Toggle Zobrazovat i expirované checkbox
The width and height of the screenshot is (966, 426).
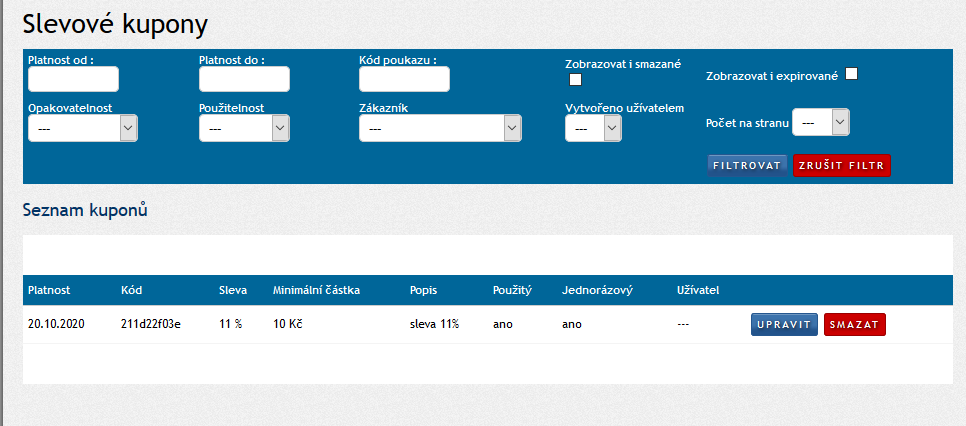click(x=852, y=73)
